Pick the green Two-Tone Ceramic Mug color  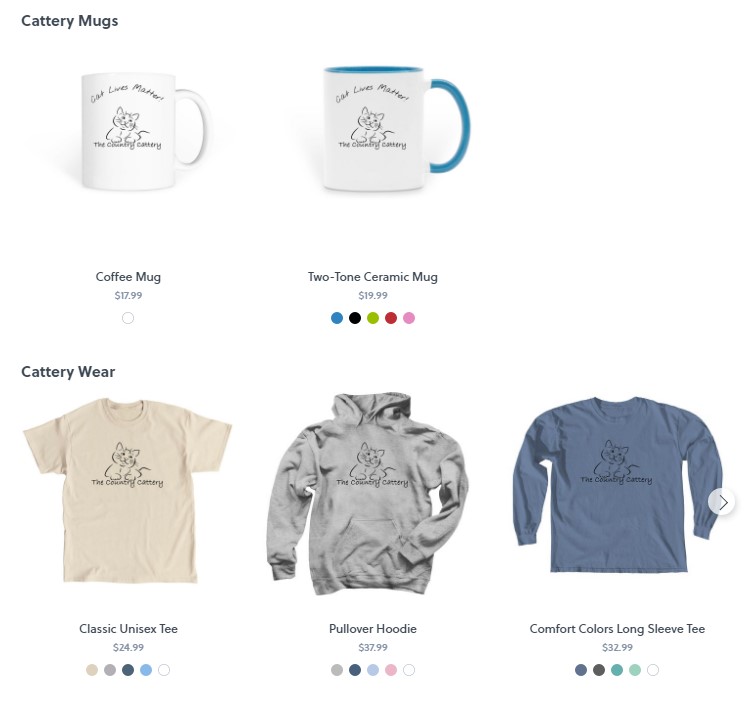point(373,318)
